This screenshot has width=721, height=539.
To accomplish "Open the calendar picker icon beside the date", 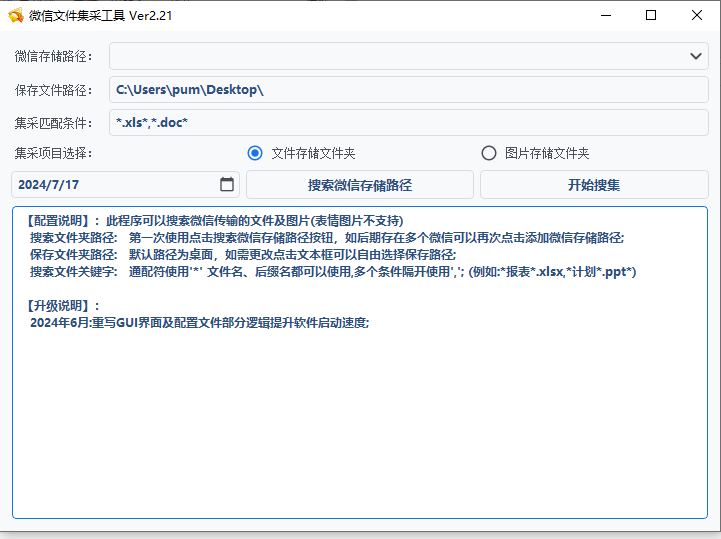I will (x=227, y=184).
